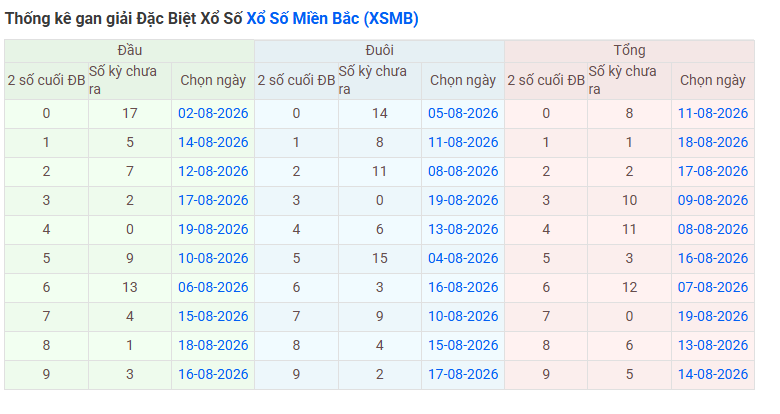Image resolution: width=780 pixels, height=414 pixels.
Task: Open Đầu date 19-08-2026 for number 4
Action: click(x=213, y=229)
